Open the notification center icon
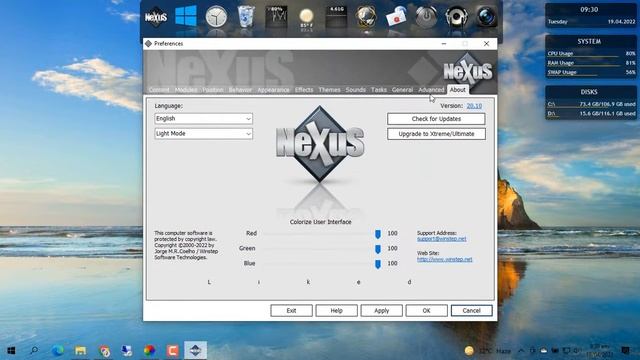Image resolution: width=640 pixels, height=360 pixels. pyautogui.click(x=626, y=351)
